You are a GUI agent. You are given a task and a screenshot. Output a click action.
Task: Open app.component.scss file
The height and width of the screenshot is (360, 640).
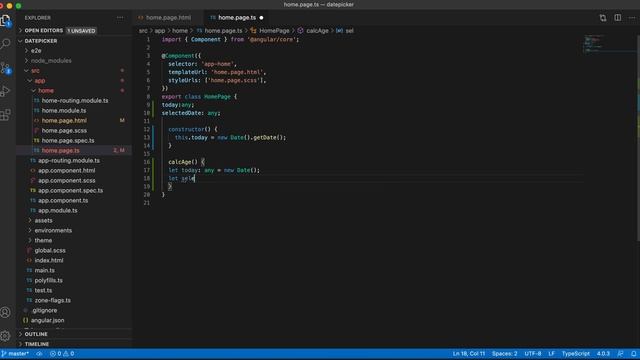pos(67,180)
